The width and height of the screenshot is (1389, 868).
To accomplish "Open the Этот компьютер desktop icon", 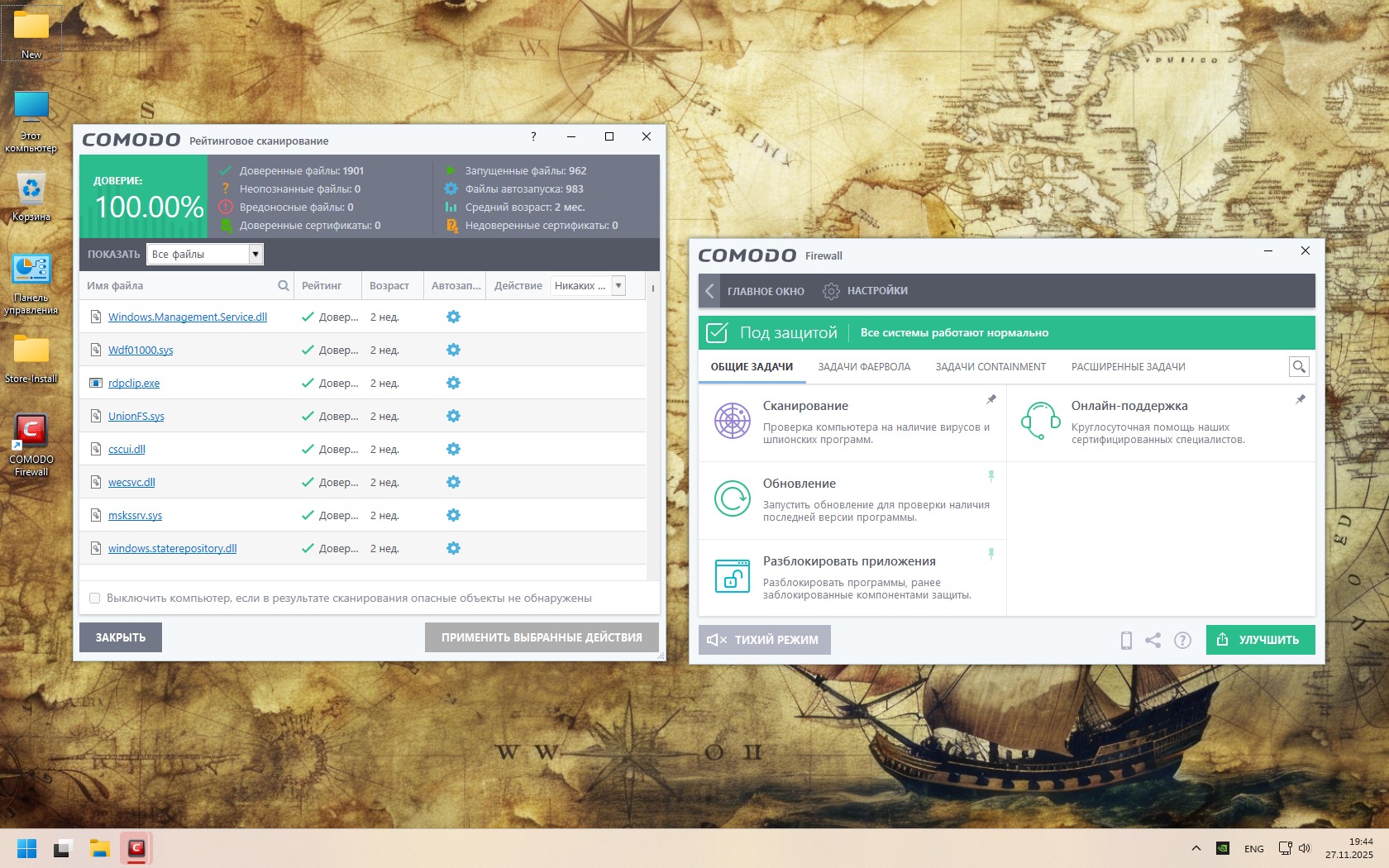I will [x=31, y=122].
